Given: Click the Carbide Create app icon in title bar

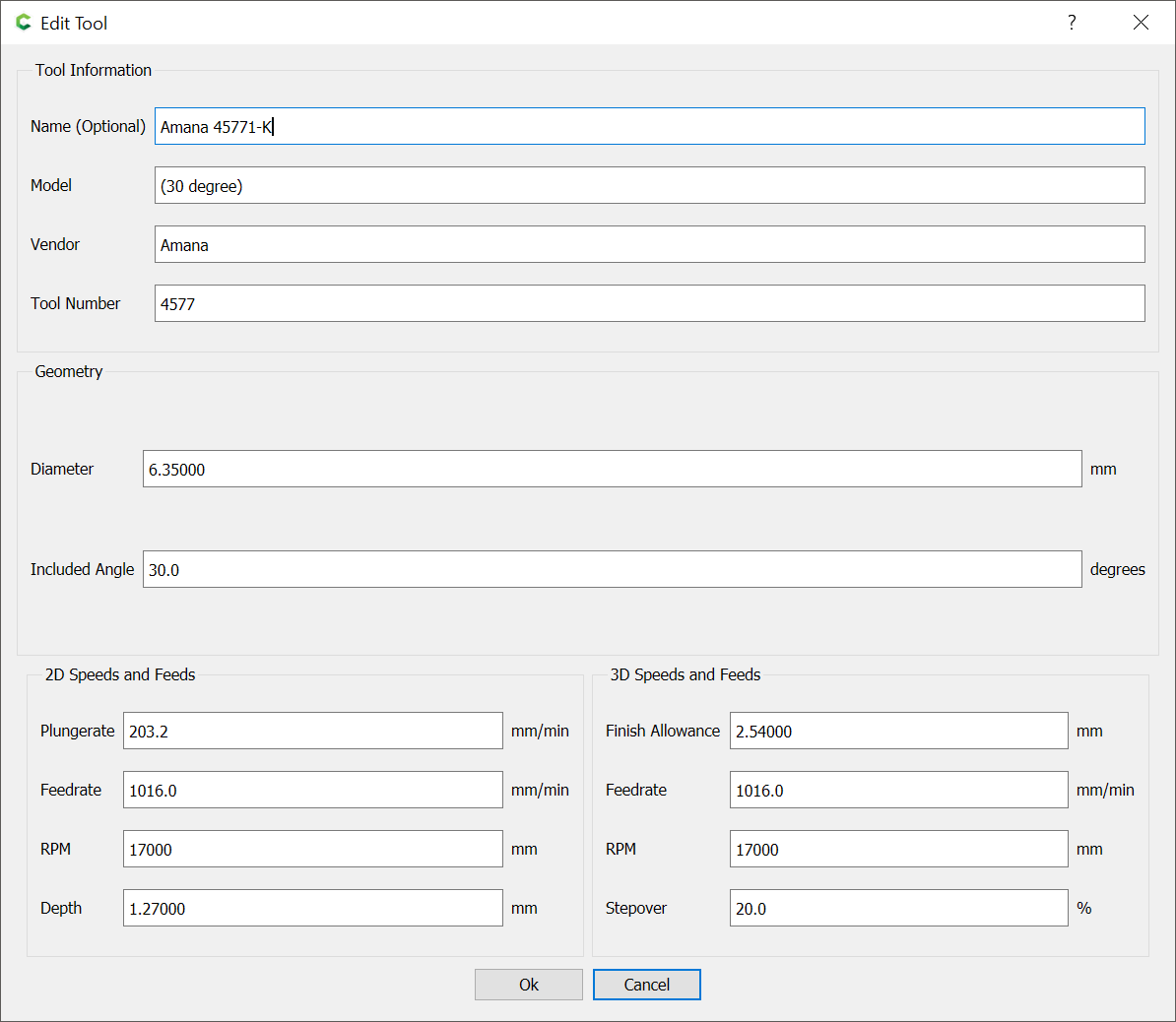Looking at the screenshot, I should (24, 23).
